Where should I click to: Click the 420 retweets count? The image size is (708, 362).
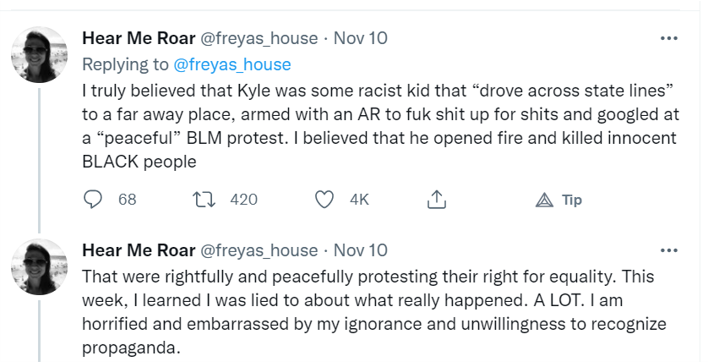point(244,200)
